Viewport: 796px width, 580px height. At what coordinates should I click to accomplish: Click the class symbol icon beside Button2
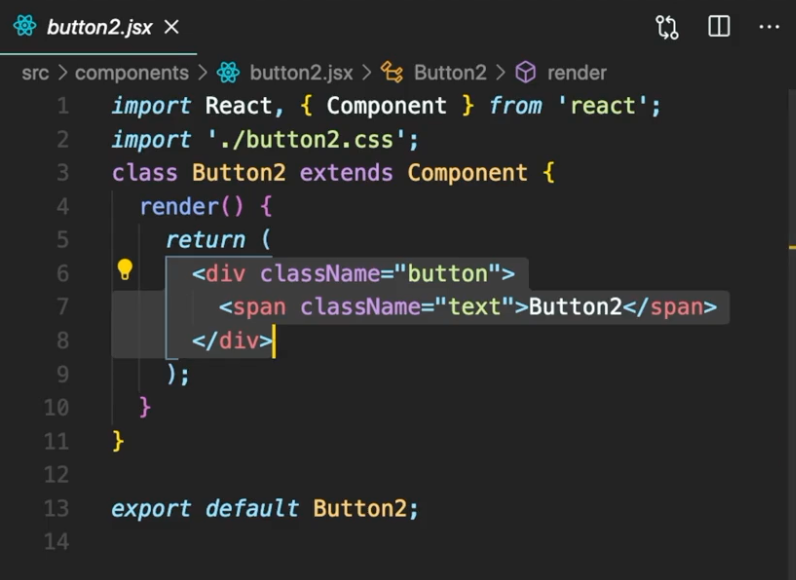pos(392,72)
